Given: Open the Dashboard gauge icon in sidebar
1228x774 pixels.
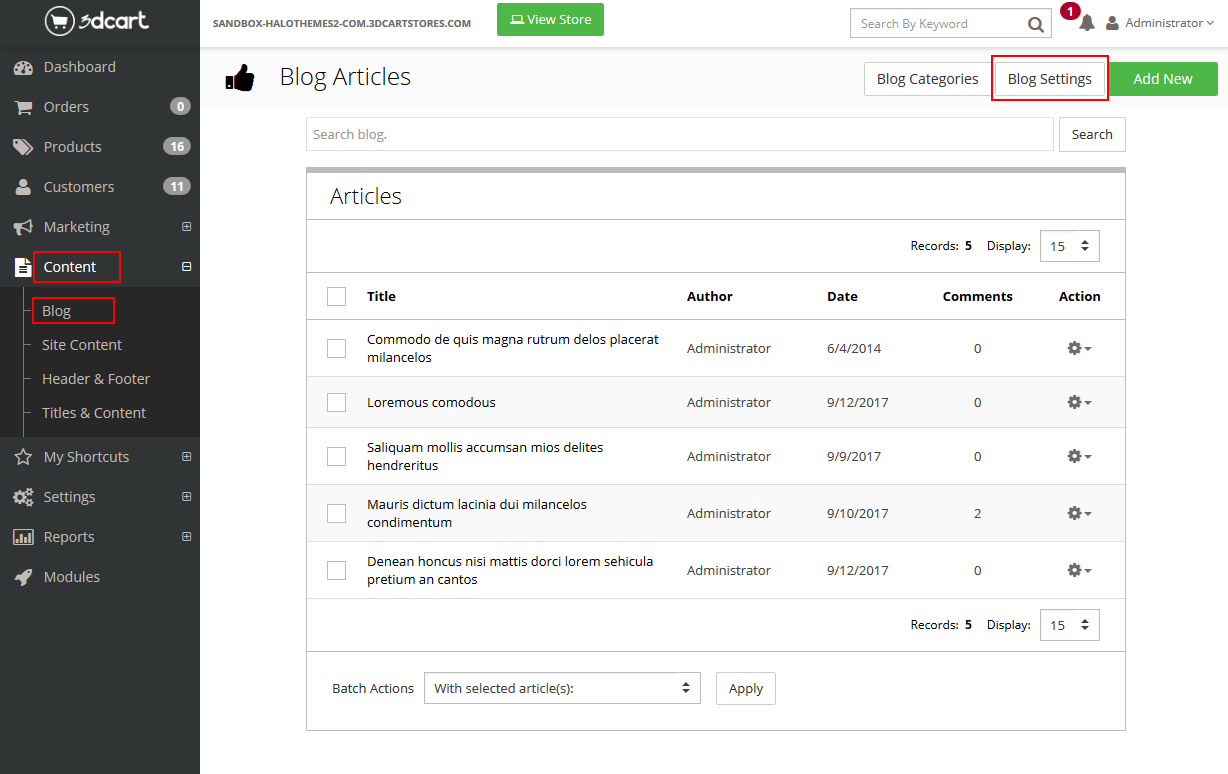Looking at the screenshot, I should [x=23, y=67].
